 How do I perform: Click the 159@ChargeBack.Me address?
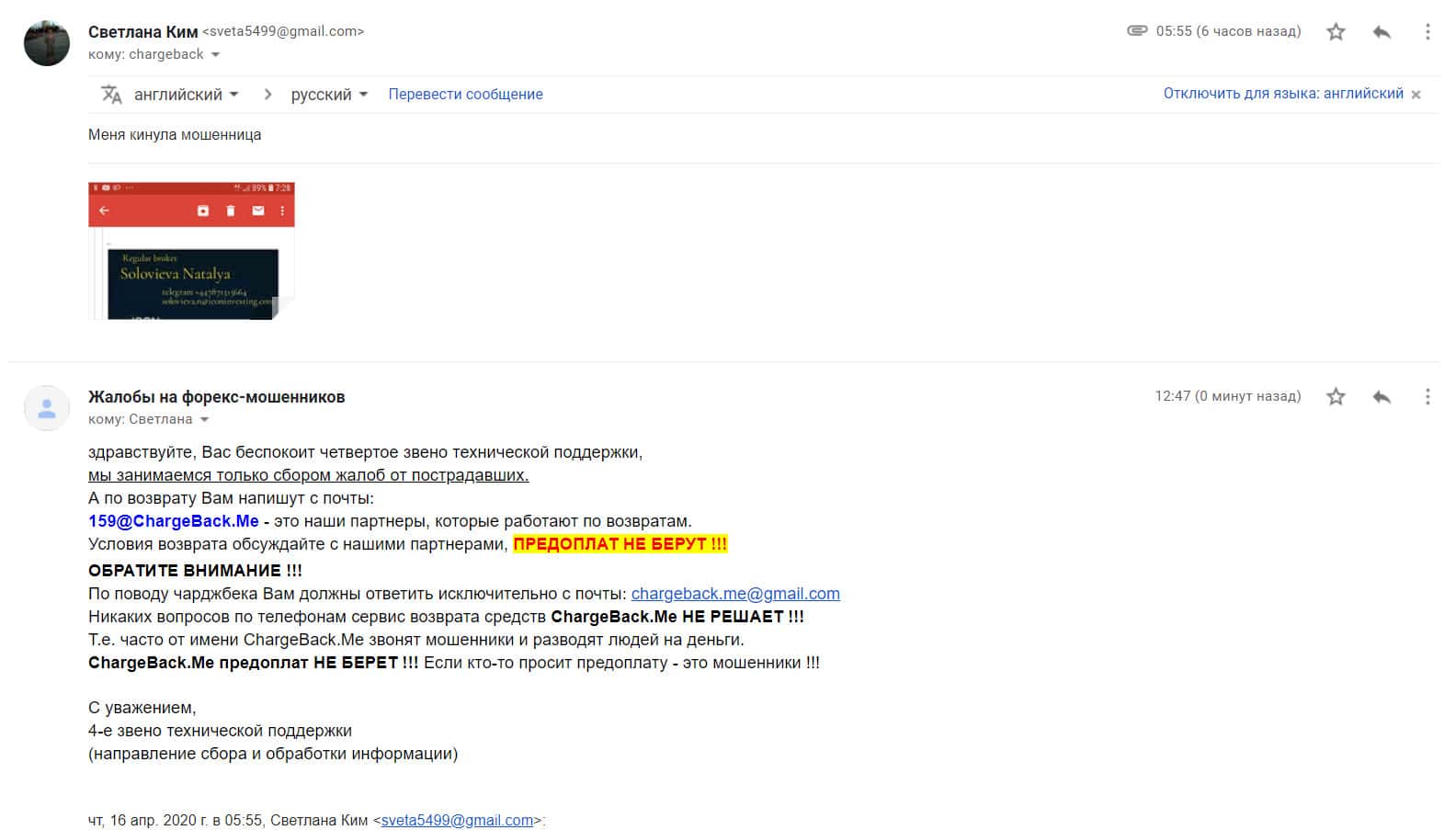pos(174,521)
